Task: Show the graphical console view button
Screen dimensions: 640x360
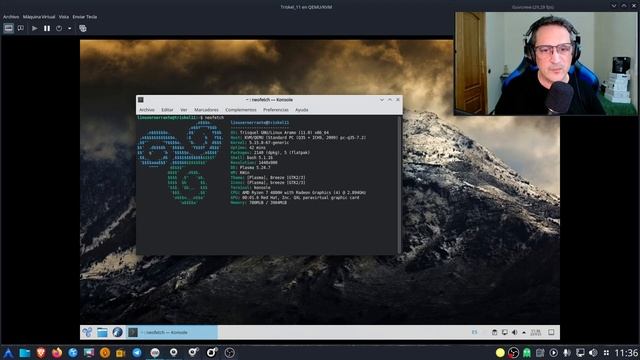Action: click(x=9, y=29)
